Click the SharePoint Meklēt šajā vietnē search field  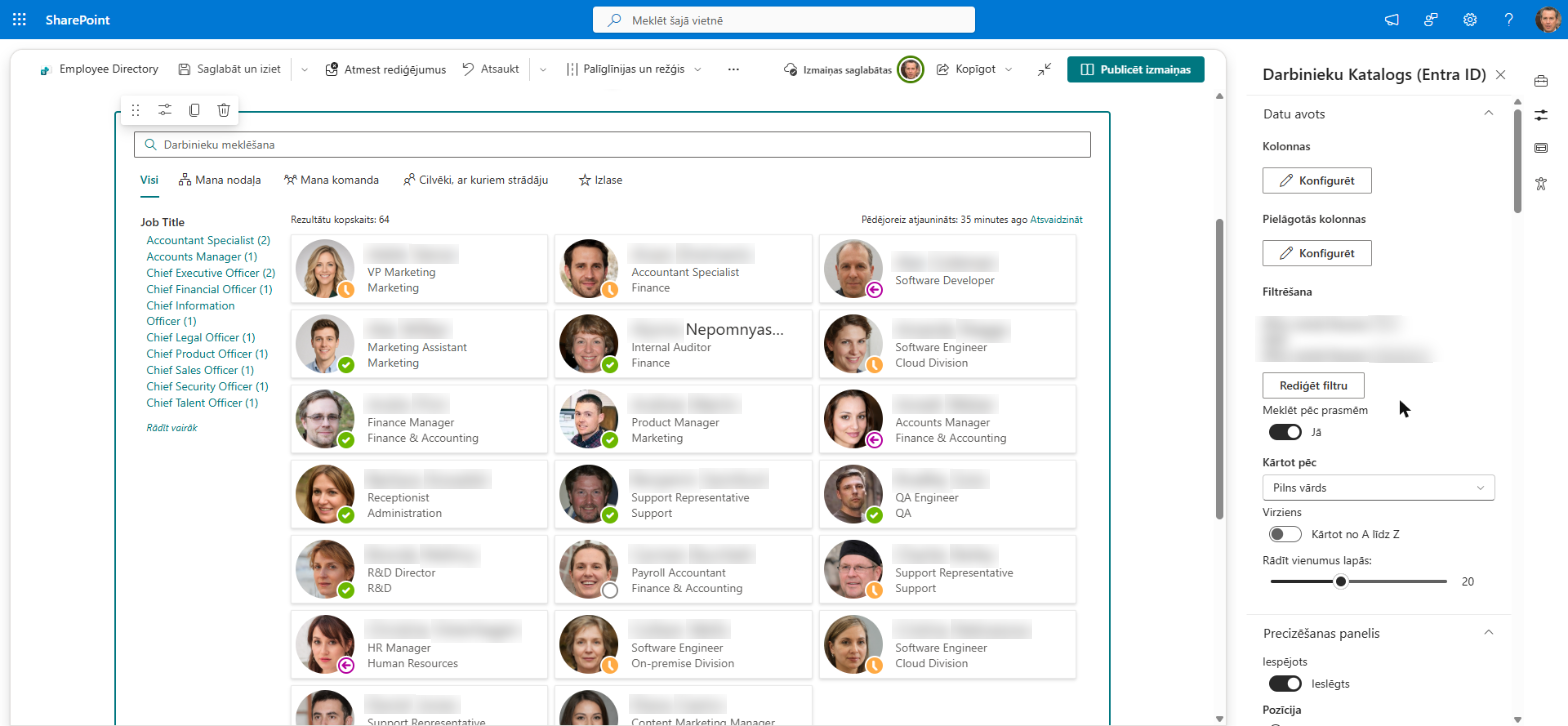(783, 20)
